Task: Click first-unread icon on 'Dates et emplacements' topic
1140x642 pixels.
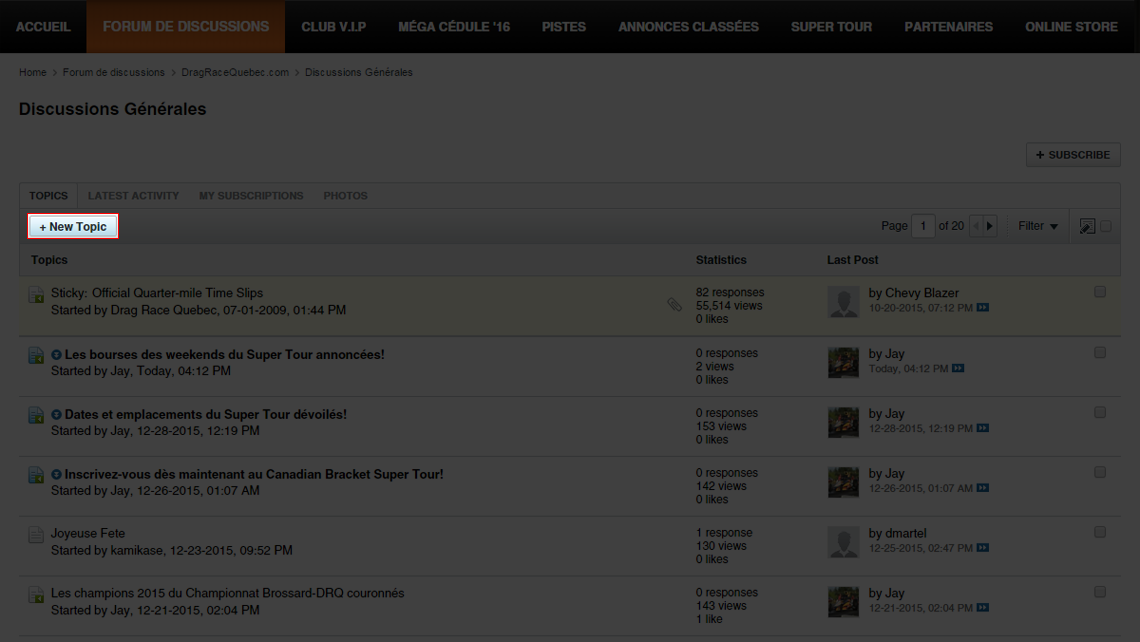Action: (57, 415)
